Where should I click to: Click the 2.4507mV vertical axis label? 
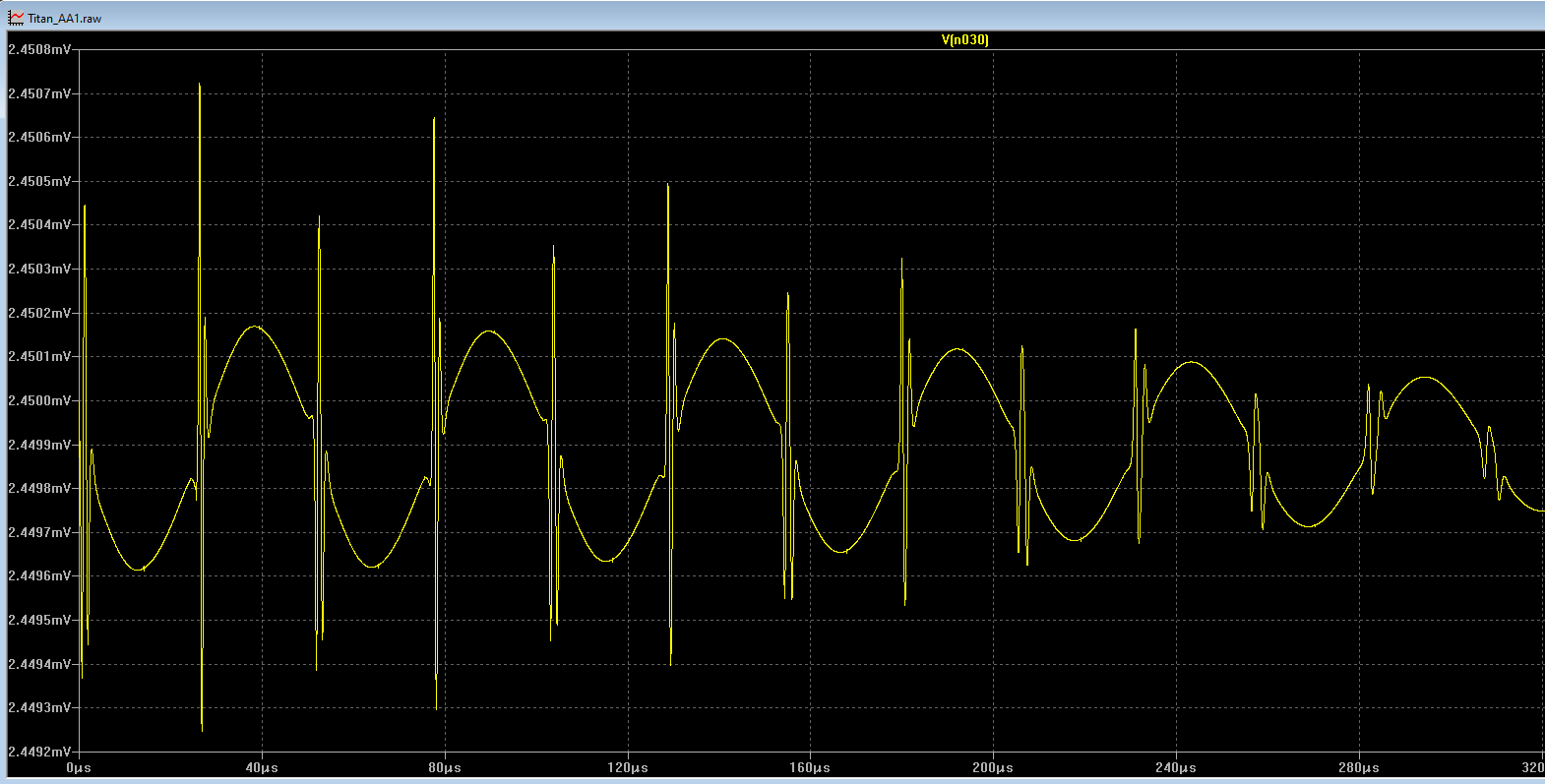click(39, 93)
